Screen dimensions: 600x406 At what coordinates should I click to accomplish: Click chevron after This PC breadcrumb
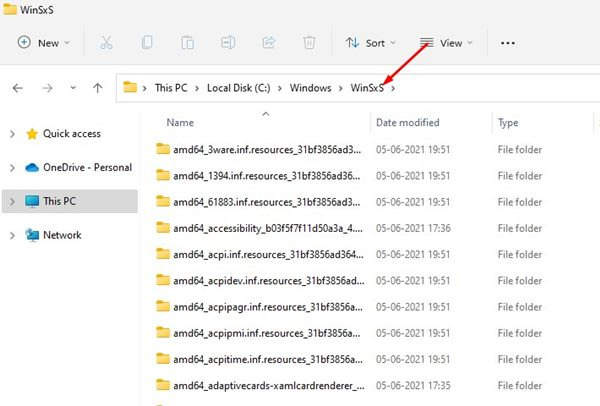tap(197, 88)
